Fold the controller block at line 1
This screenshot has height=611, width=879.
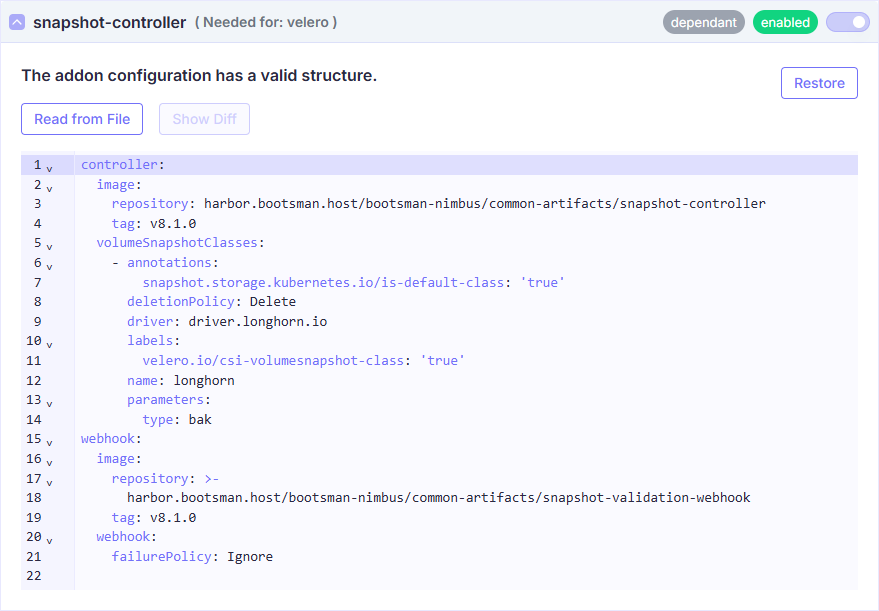click(x=50, y=167)
